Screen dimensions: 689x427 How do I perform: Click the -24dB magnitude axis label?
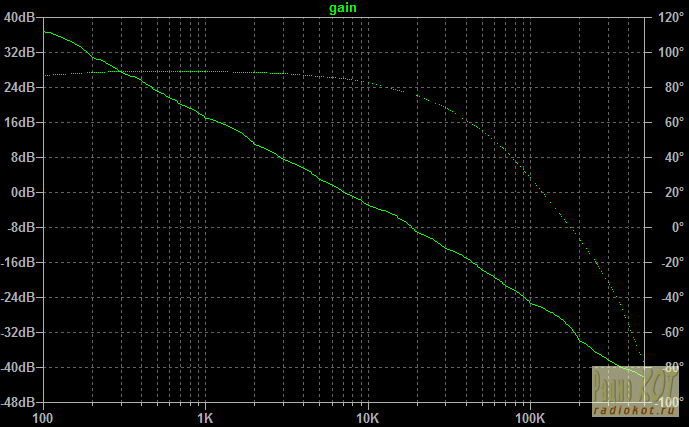pyautogui.click(x=20, y=297)
